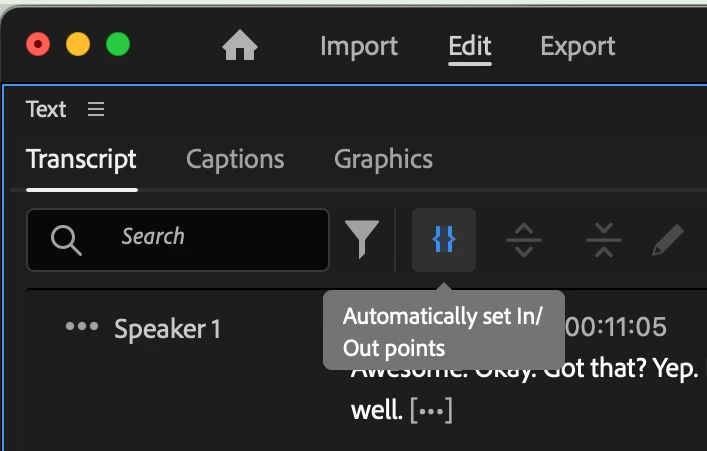
Task: Select the Transcript tab
Action: pyautogui.click(x=82, y=160)
